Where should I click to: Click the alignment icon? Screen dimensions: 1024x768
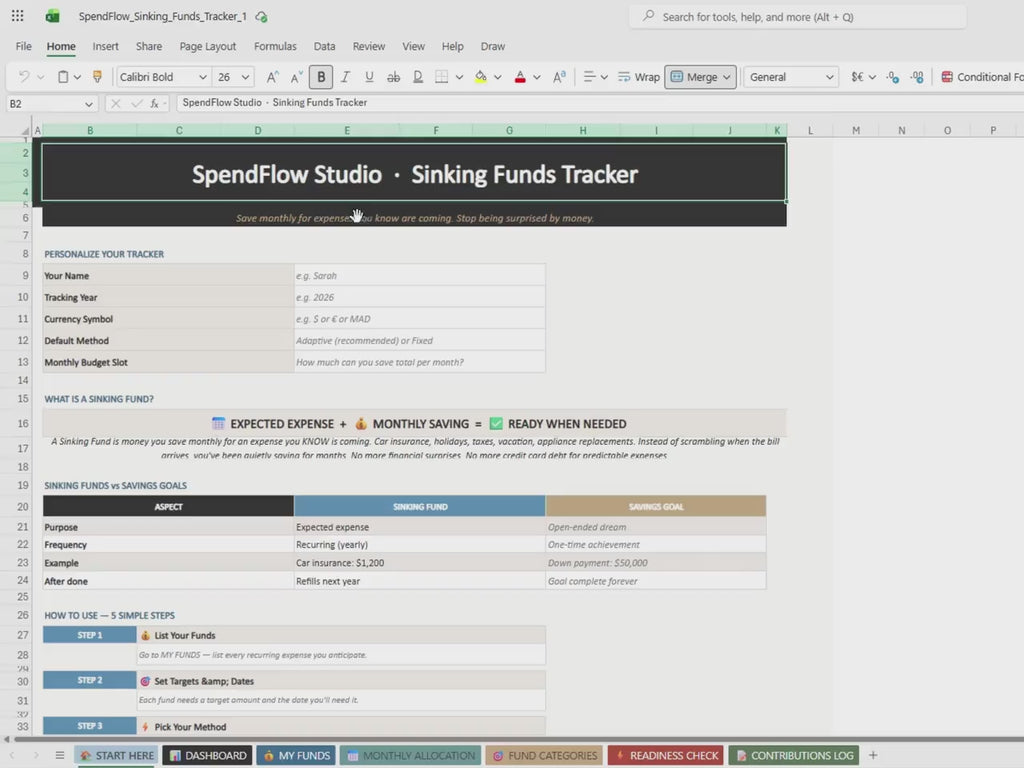(x=589, y=77)
